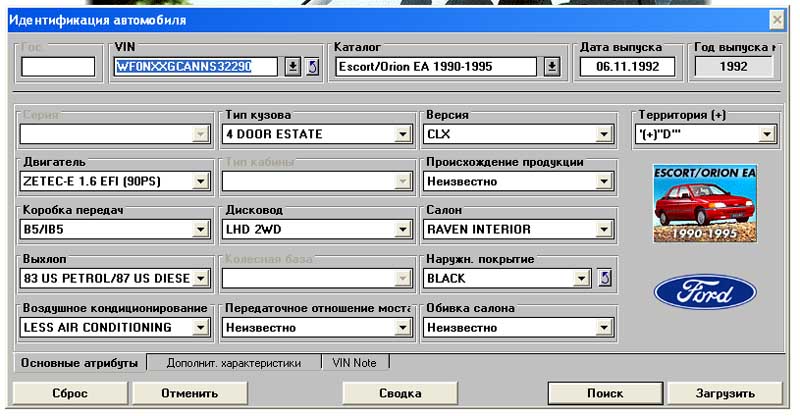Expand the Версия CLX dropdown
Viewport: 800px width, 416px height.
coord(604,134)
